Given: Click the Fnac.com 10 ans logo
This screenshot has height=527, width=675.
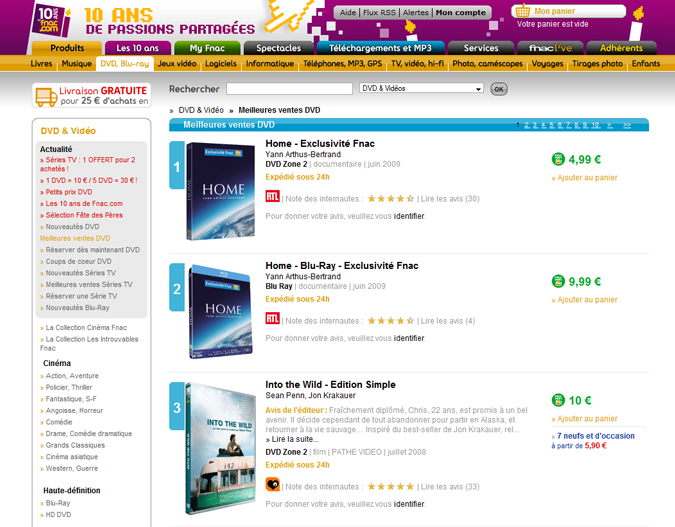Looking at the screenshot, I should click(x=50, y=20).
